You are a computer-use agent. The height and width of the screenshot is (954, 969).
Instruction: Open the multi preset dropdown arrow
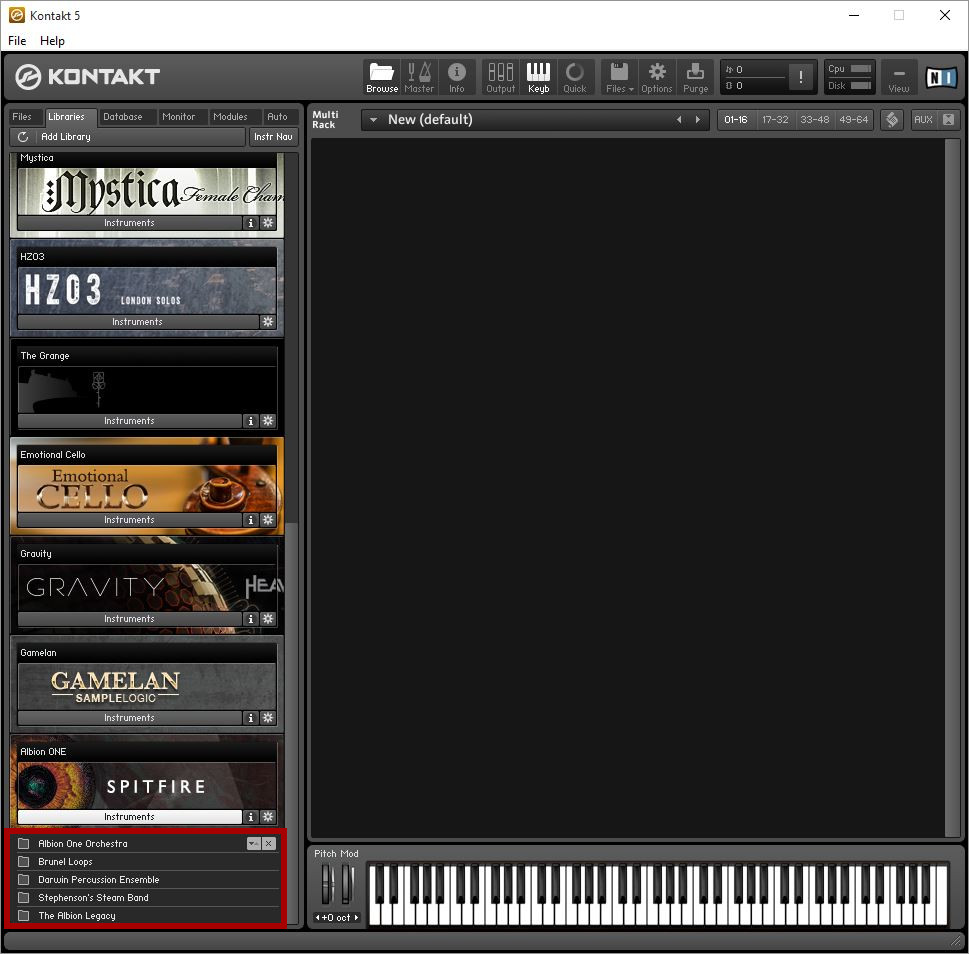pyautogui.click(x=373, y=120)
